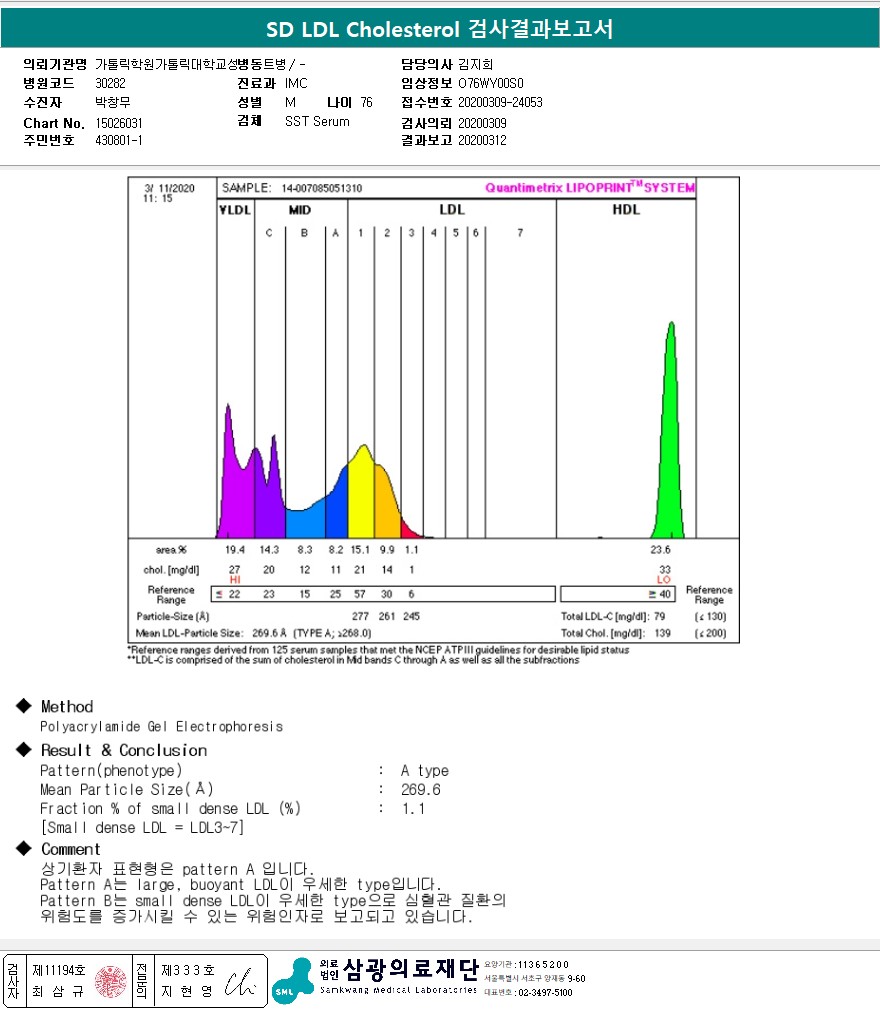Click the resident number 430801-1
Viewport: 880px width, 1019px height.
pos(118,140)
